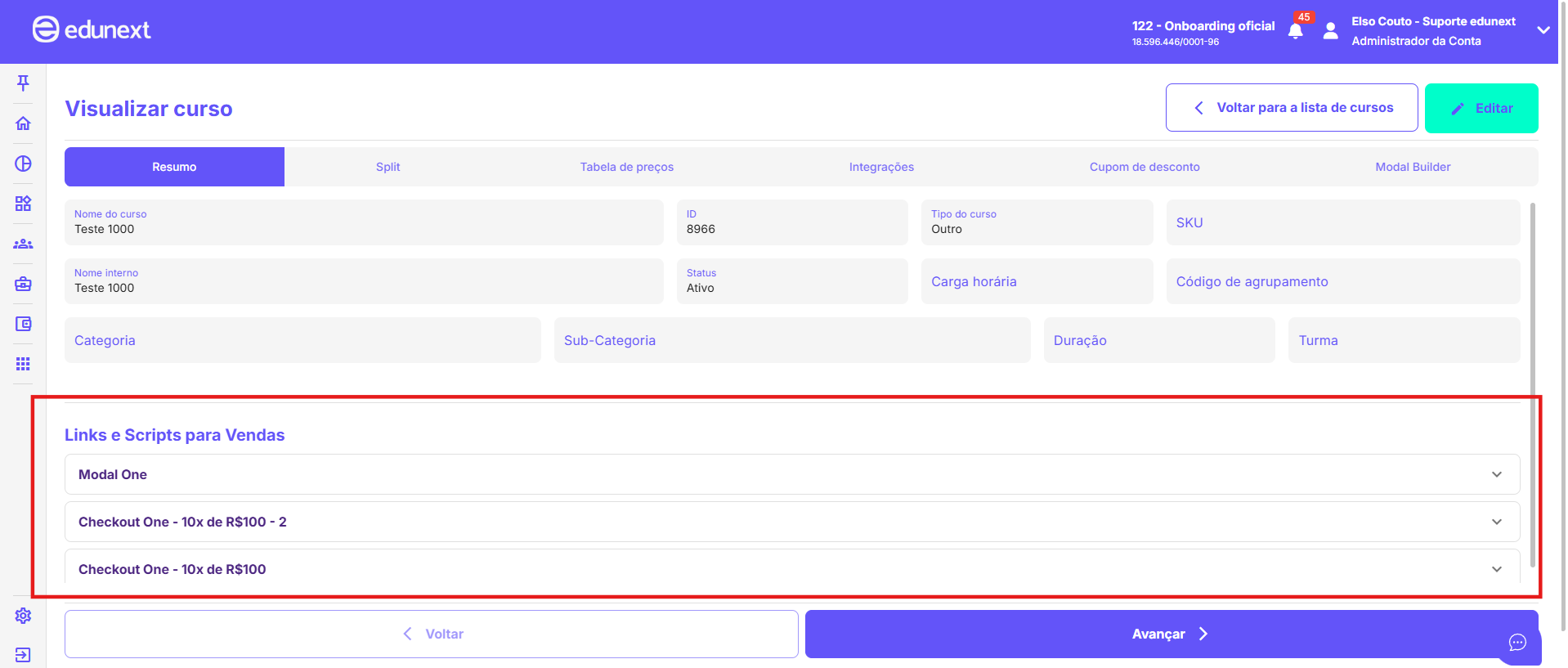
Task: Open the Cupom de desconto tab
Action: click(1144, 167)
